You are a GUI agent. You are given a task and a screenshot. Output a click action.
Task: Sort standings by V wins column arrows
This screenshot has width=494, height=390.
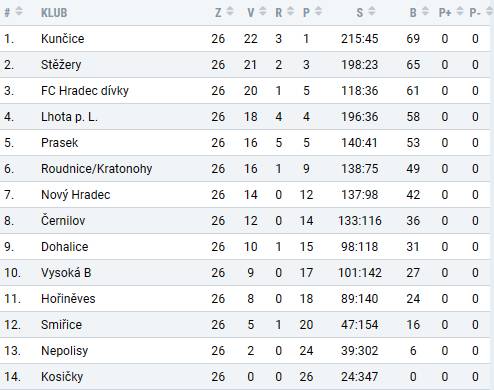(x=263, y=11)
